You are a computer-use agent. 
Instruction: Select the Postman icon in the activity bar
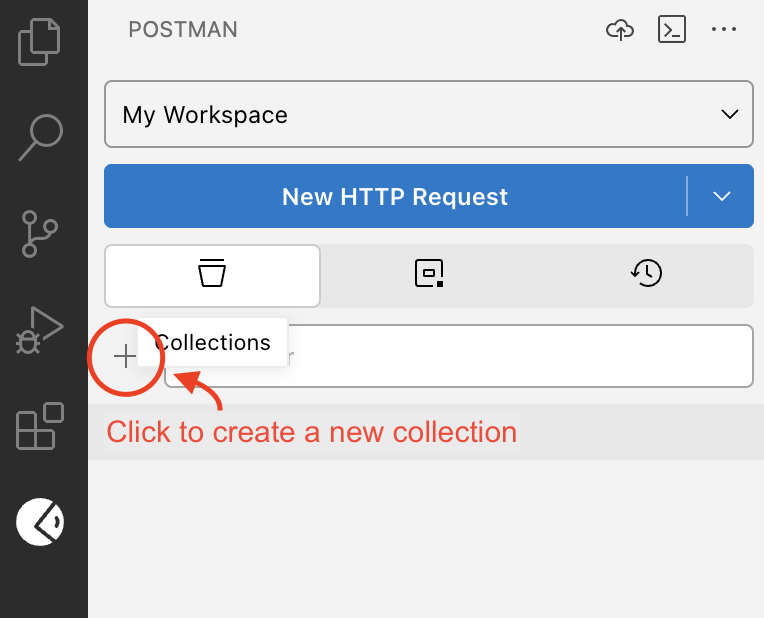tap(40, 521)
